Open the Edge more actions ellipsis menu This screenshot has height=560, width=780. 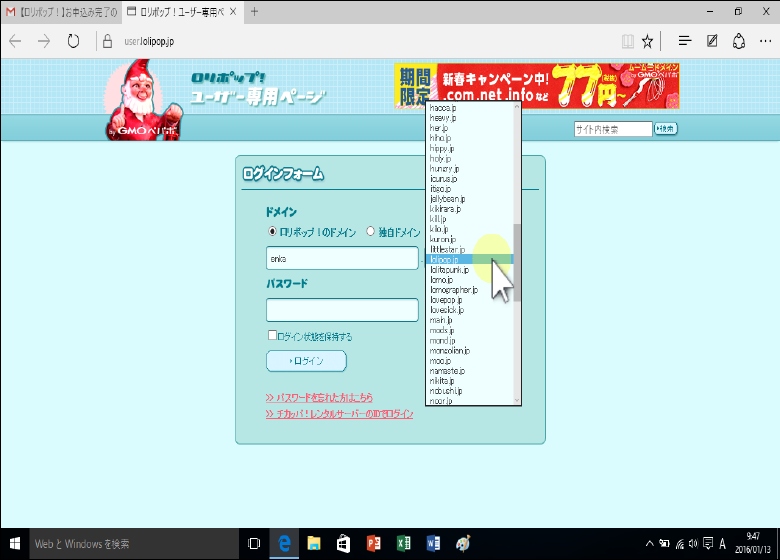766,41
